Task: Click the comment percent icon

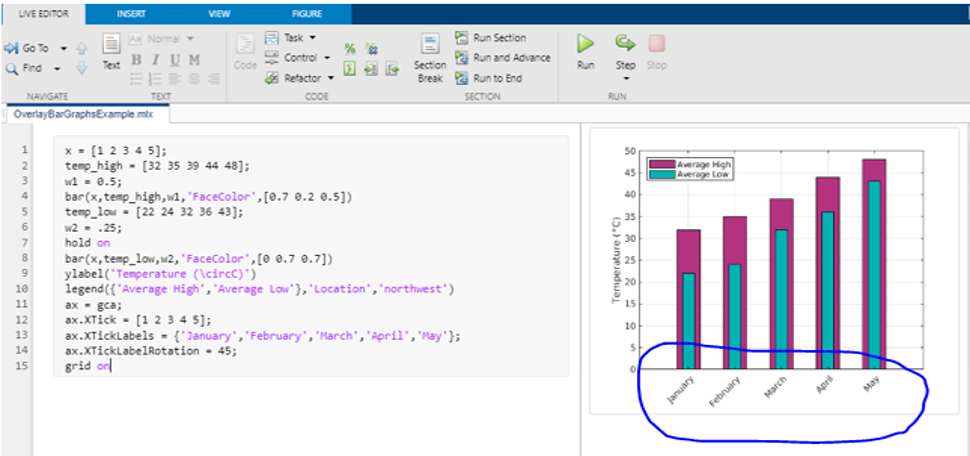Action: pos(350,49)
